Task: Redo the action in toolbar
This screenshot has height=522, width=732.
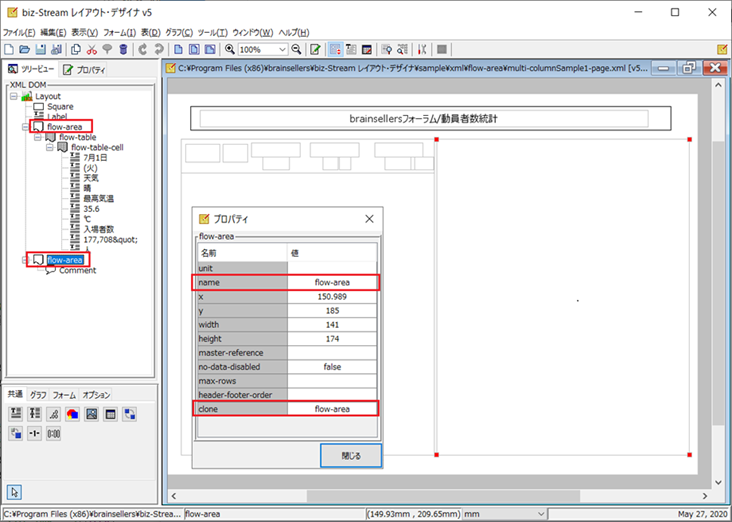Action: (159, 49)
